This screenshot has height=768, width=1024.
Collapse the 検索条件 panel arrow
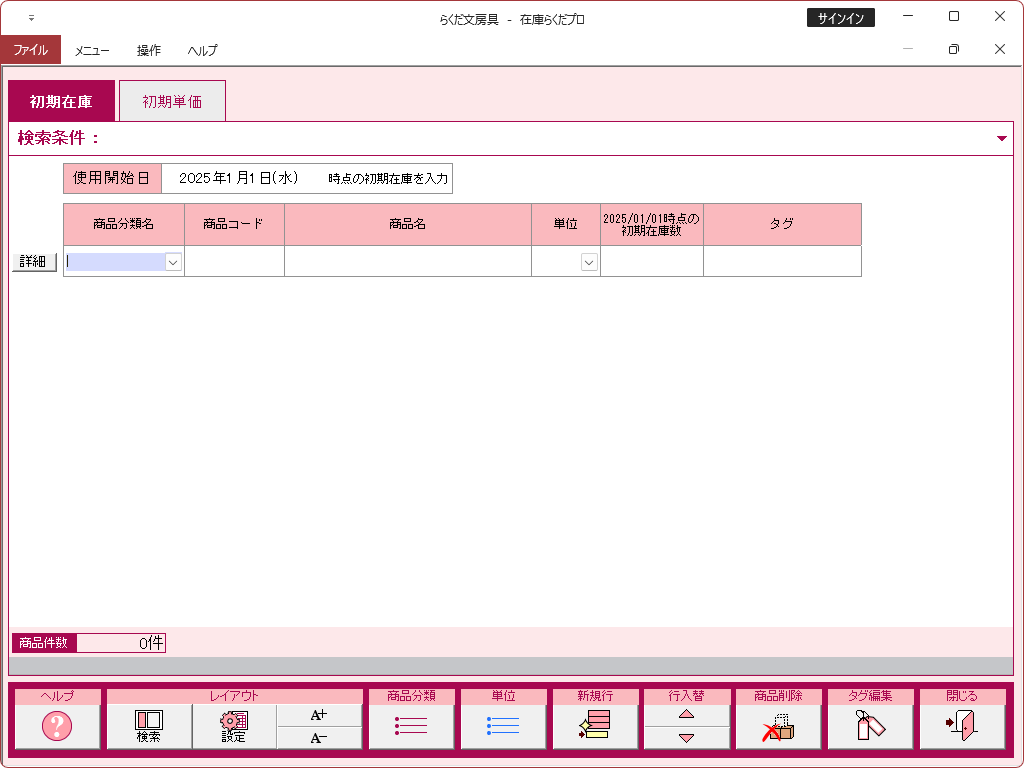click(1001, 139)
